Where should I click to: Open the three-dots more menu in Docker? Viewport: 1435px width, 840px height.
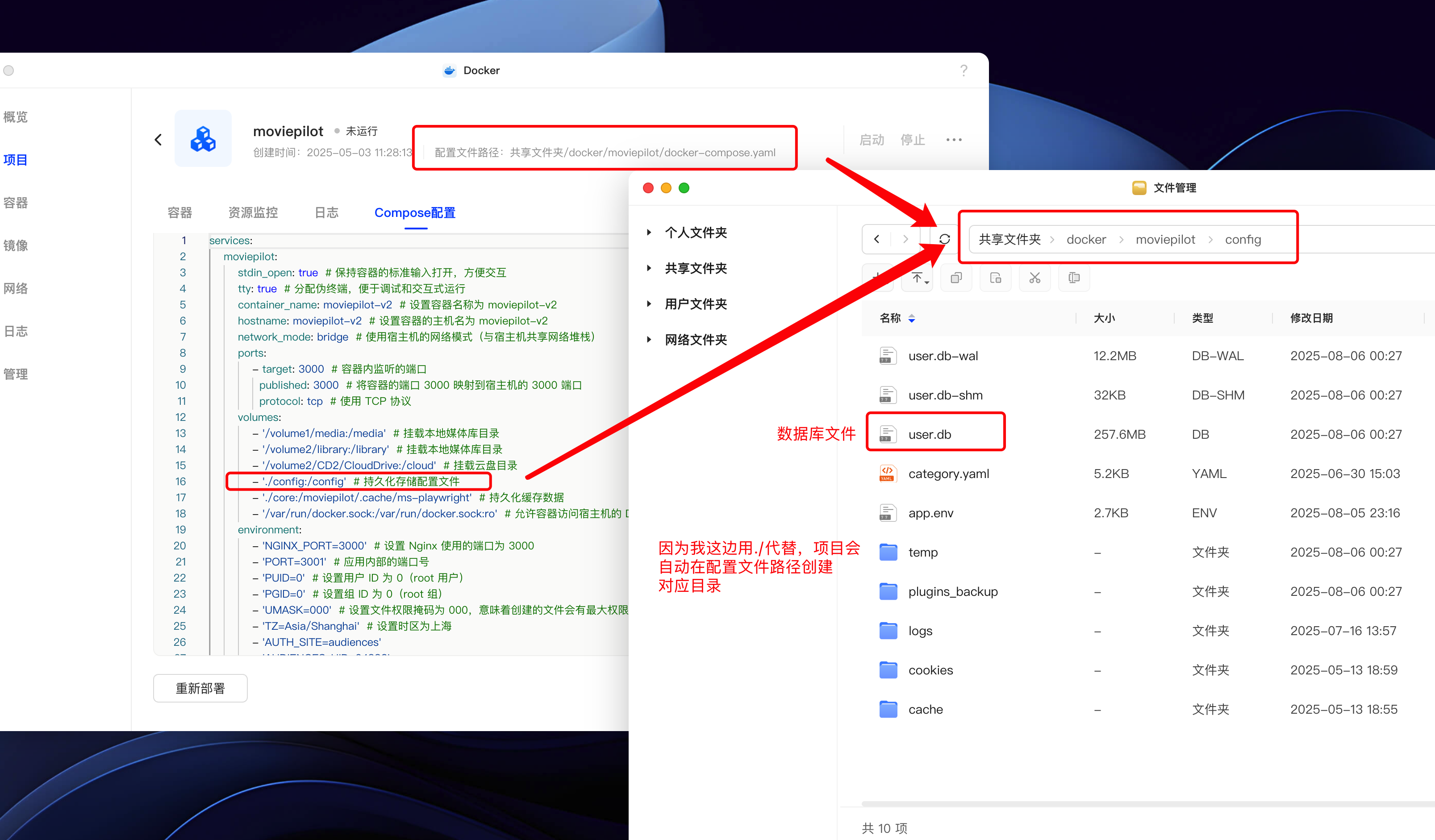point(954,139)
